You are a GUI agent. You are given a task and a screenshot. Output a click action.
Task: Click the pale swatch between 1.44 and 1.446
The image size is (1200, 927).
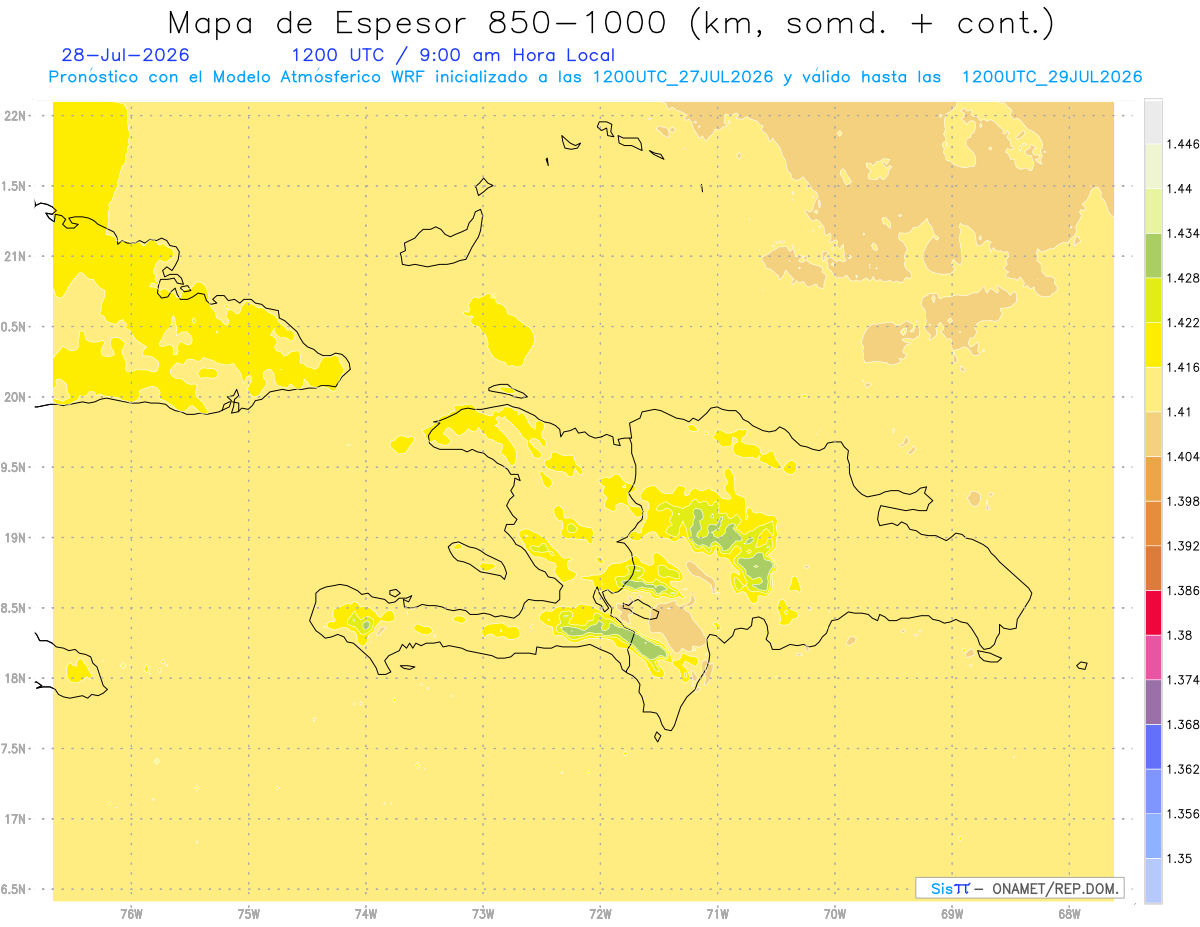1153,166
